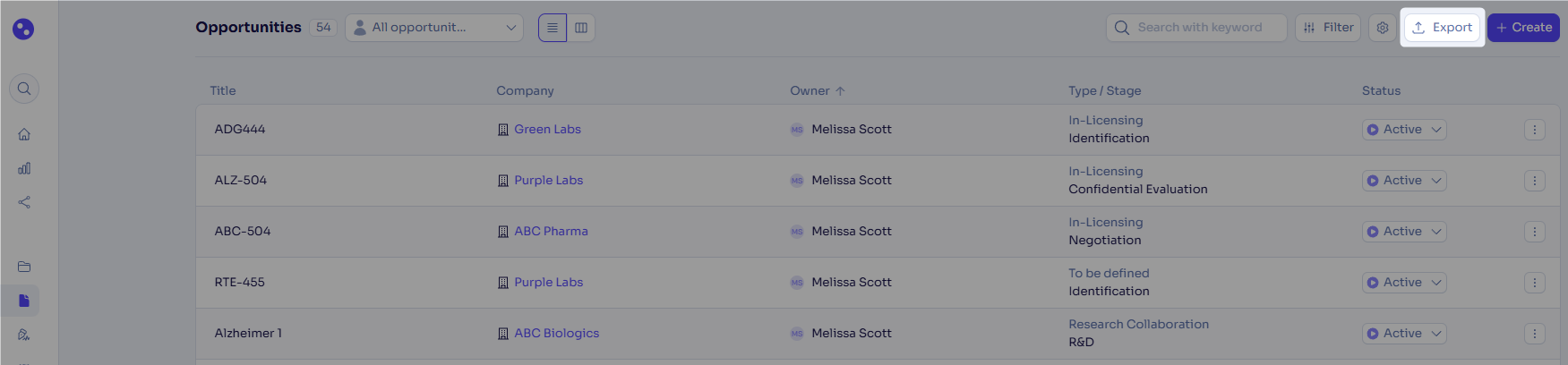
Task: Click the settings gear beside Filter
Action: [1383, 28]
